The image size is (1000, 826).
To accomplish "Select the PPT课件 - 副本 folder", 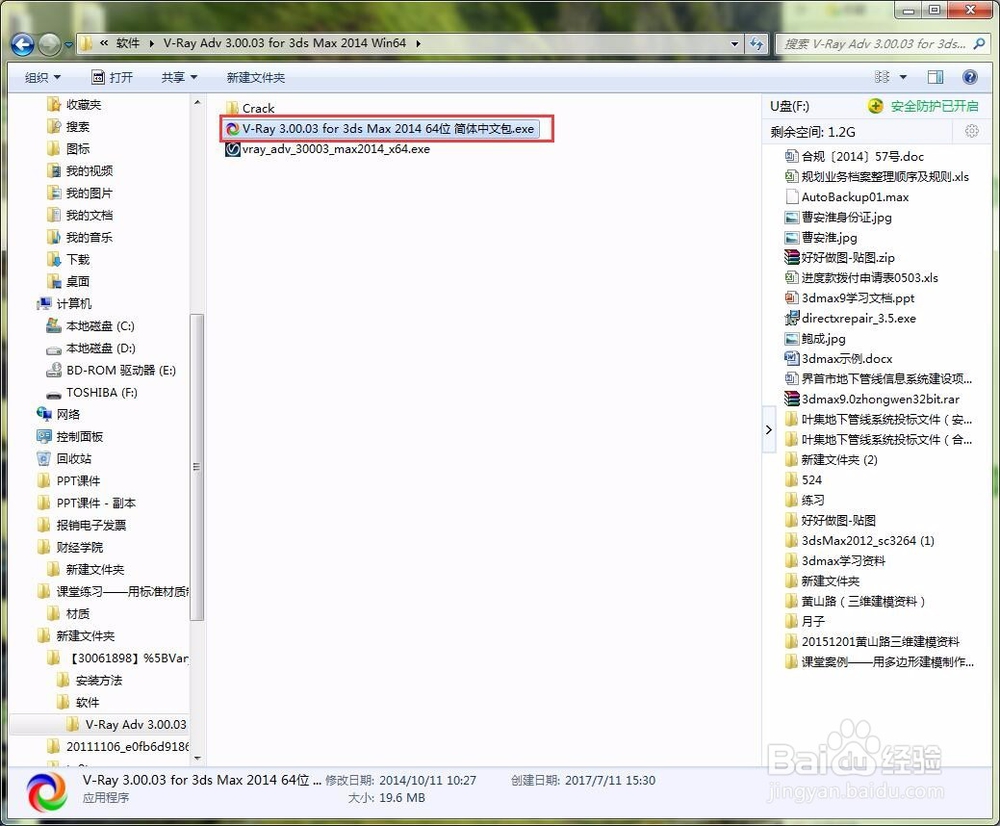I will (86, 503).
